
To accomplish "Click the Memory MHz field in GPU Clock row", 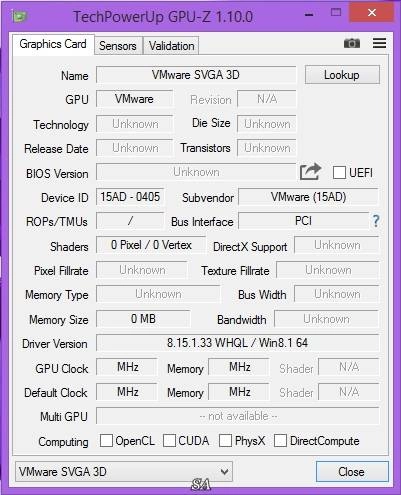I will coord(239,367).
